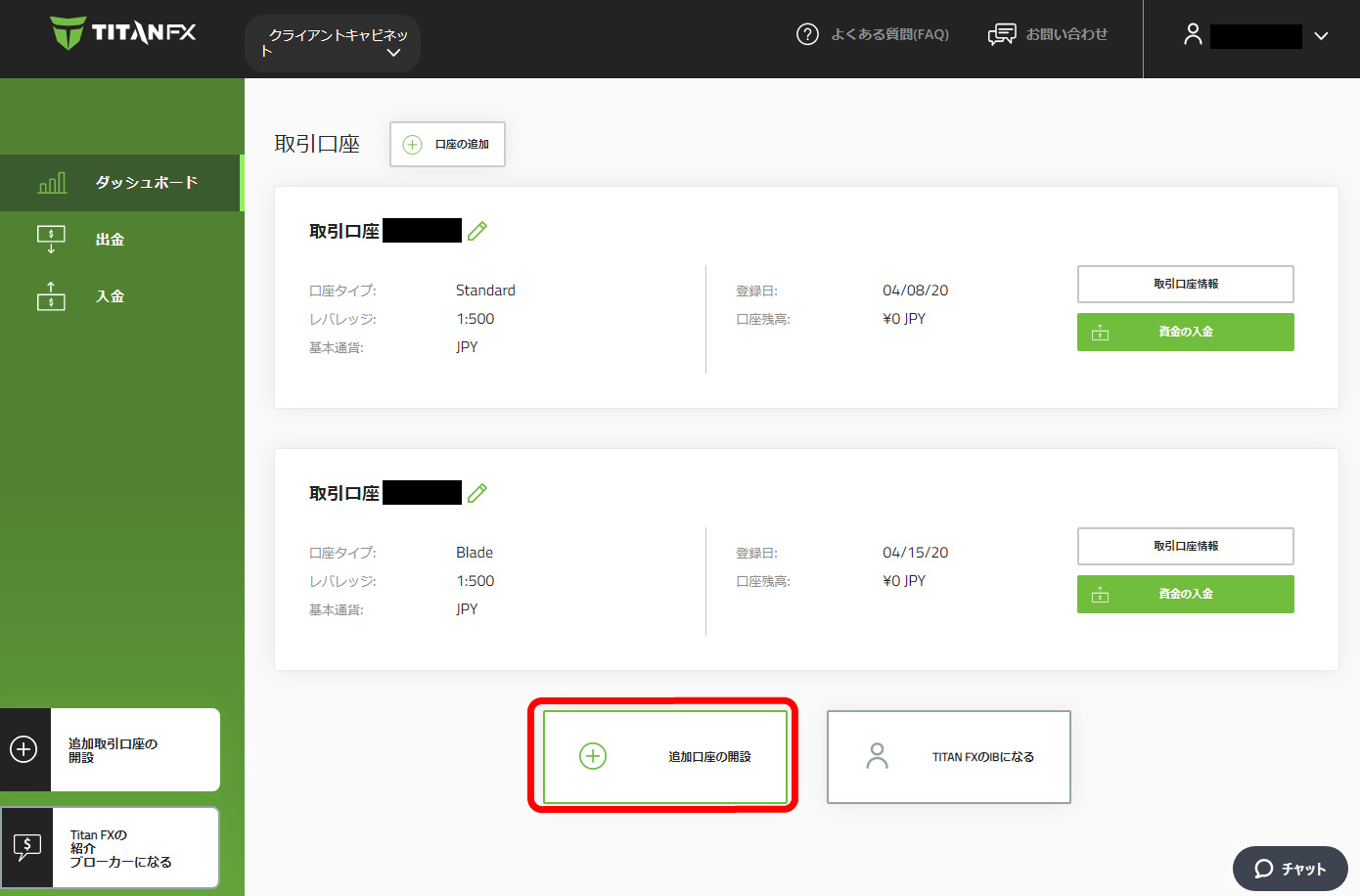1360x896 pixels.
Task: Click the user profile icon
Action: pos(1193,34)
